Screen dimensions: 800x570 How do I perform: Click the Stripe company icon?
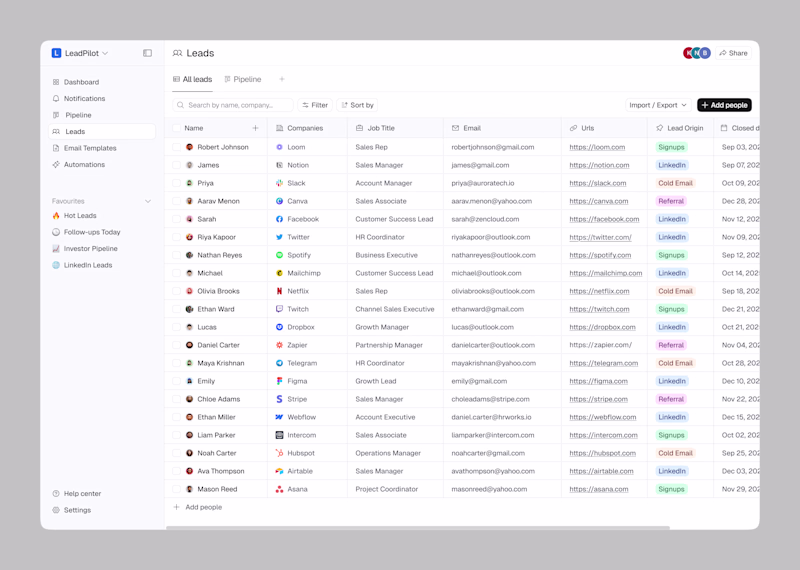click(x=280, y=399)
